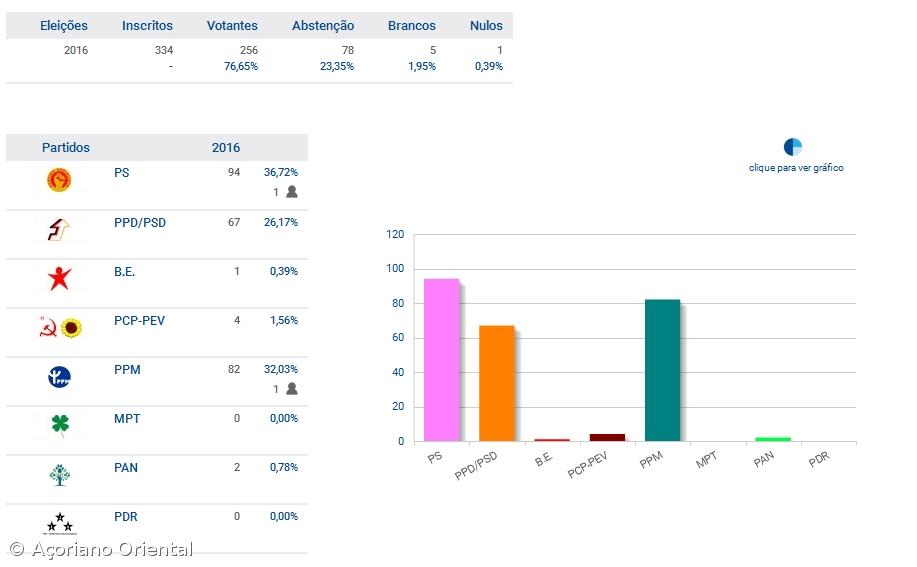This screenshot has width=917, height=567.
Task: Click the teal PPM bar in chart
Action: [x=662, y=370]
